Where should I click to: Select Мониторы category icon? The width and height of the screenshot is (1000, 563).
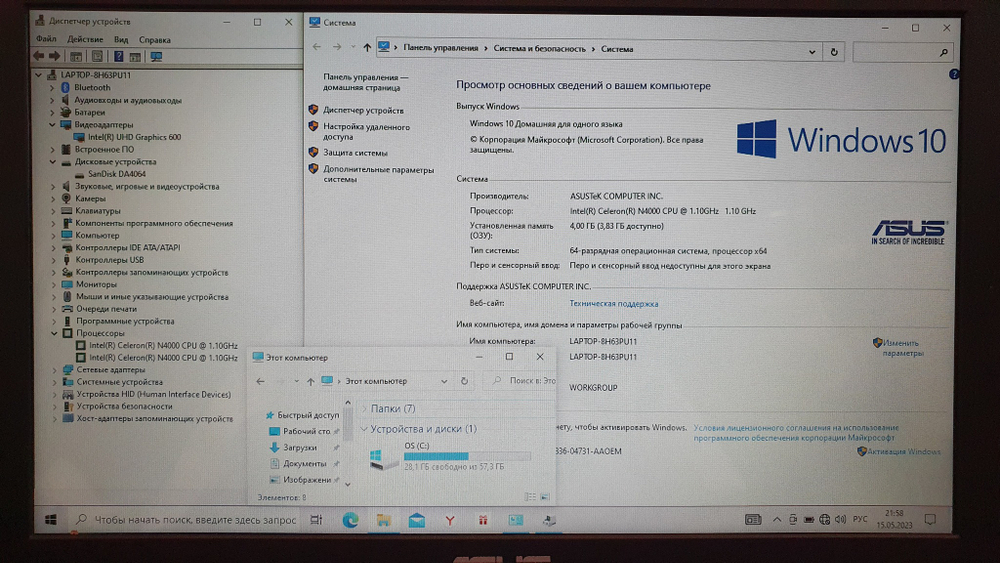pyautogui.click(x=67, y=284)
